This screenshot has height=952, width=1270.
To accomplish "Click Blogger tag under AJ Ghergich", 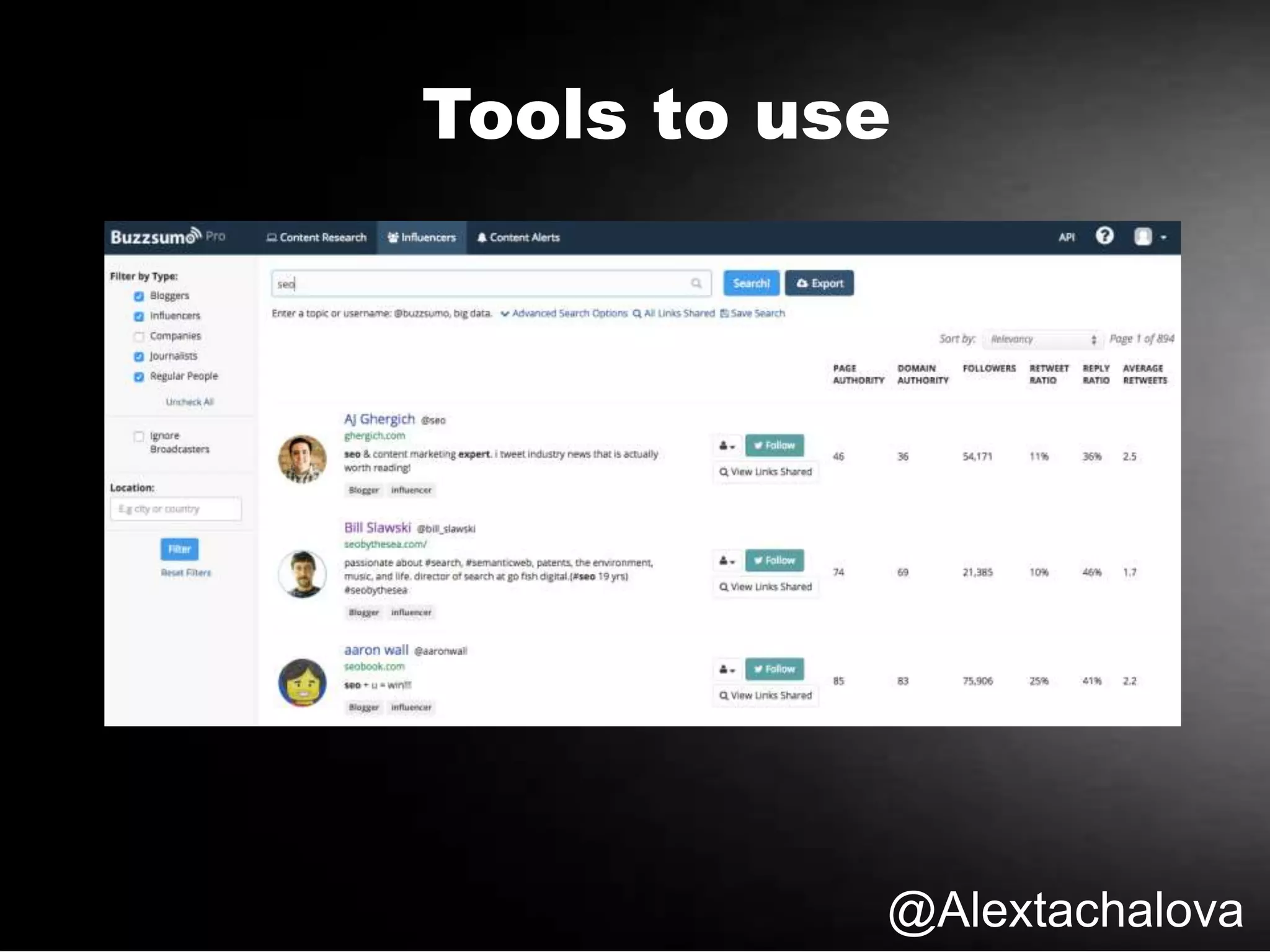I will (x=363, y=490).
